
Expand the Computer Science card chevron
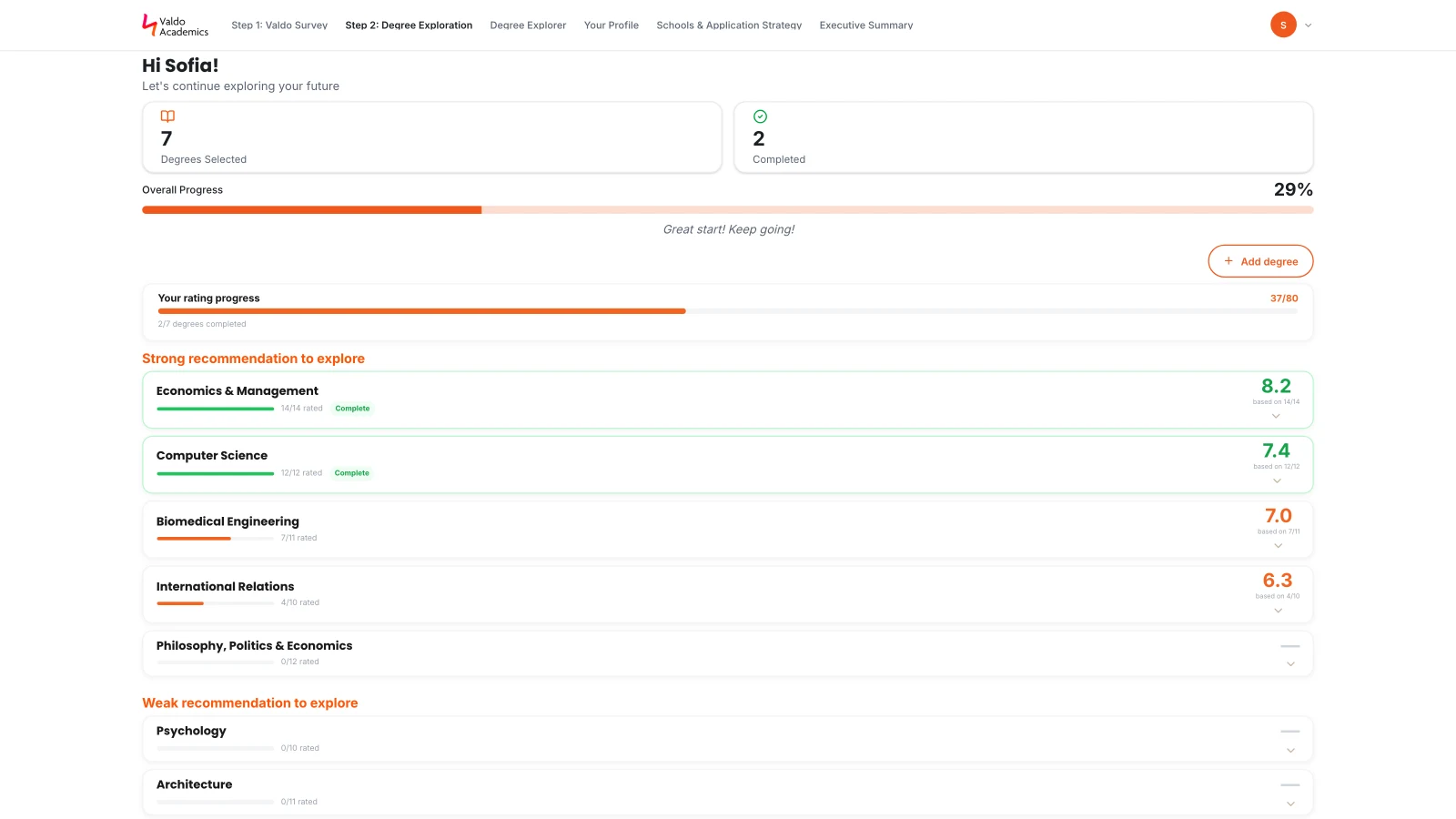(x=1277, y=480)
